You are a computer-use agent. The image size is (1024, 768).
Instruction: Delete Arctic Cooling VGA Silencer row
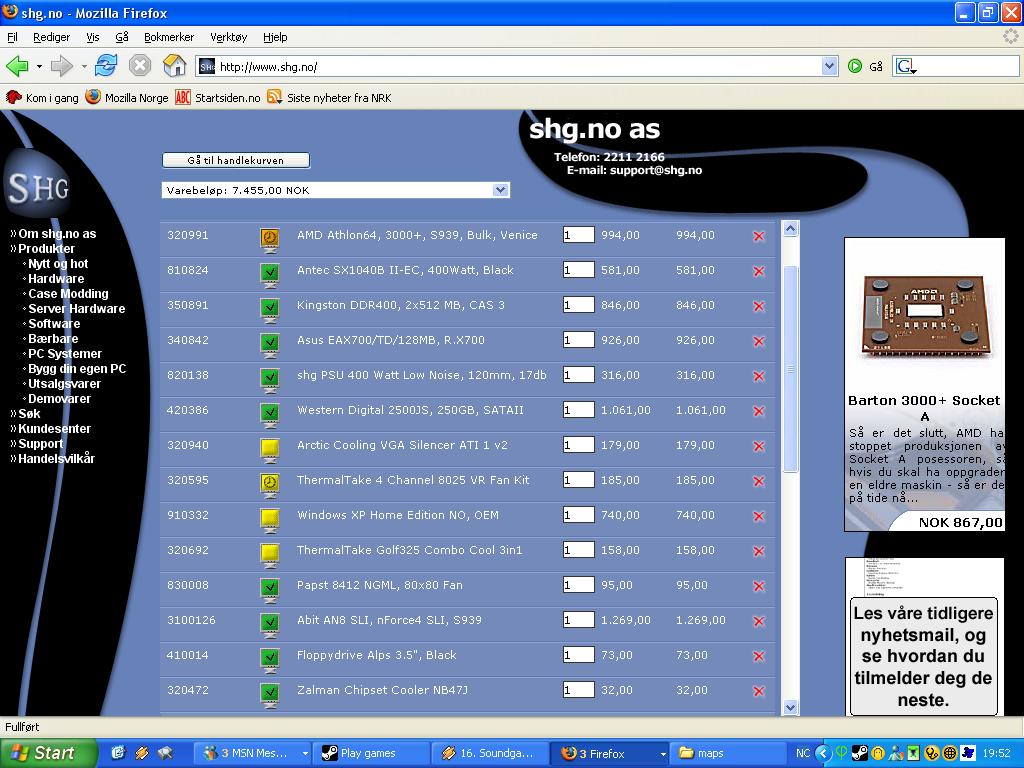click(758, 446)
